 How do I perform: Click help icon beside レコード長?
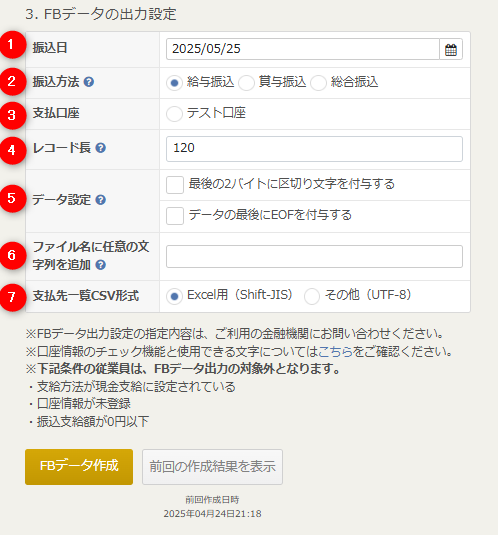point(100,148)
